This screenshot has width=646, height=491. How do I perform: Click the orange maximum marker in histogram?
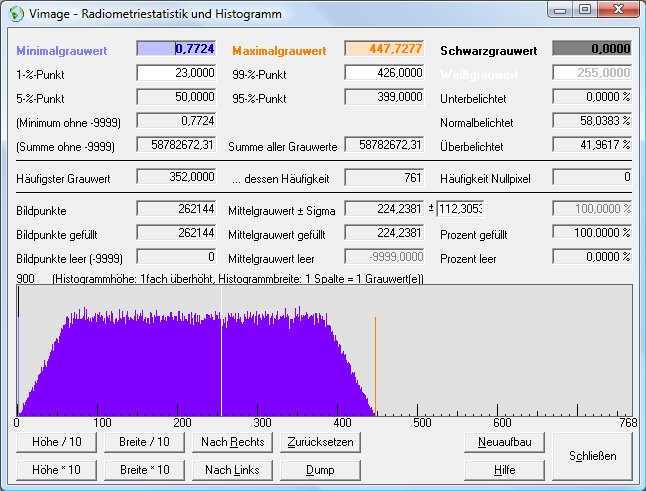pos(375,365)
